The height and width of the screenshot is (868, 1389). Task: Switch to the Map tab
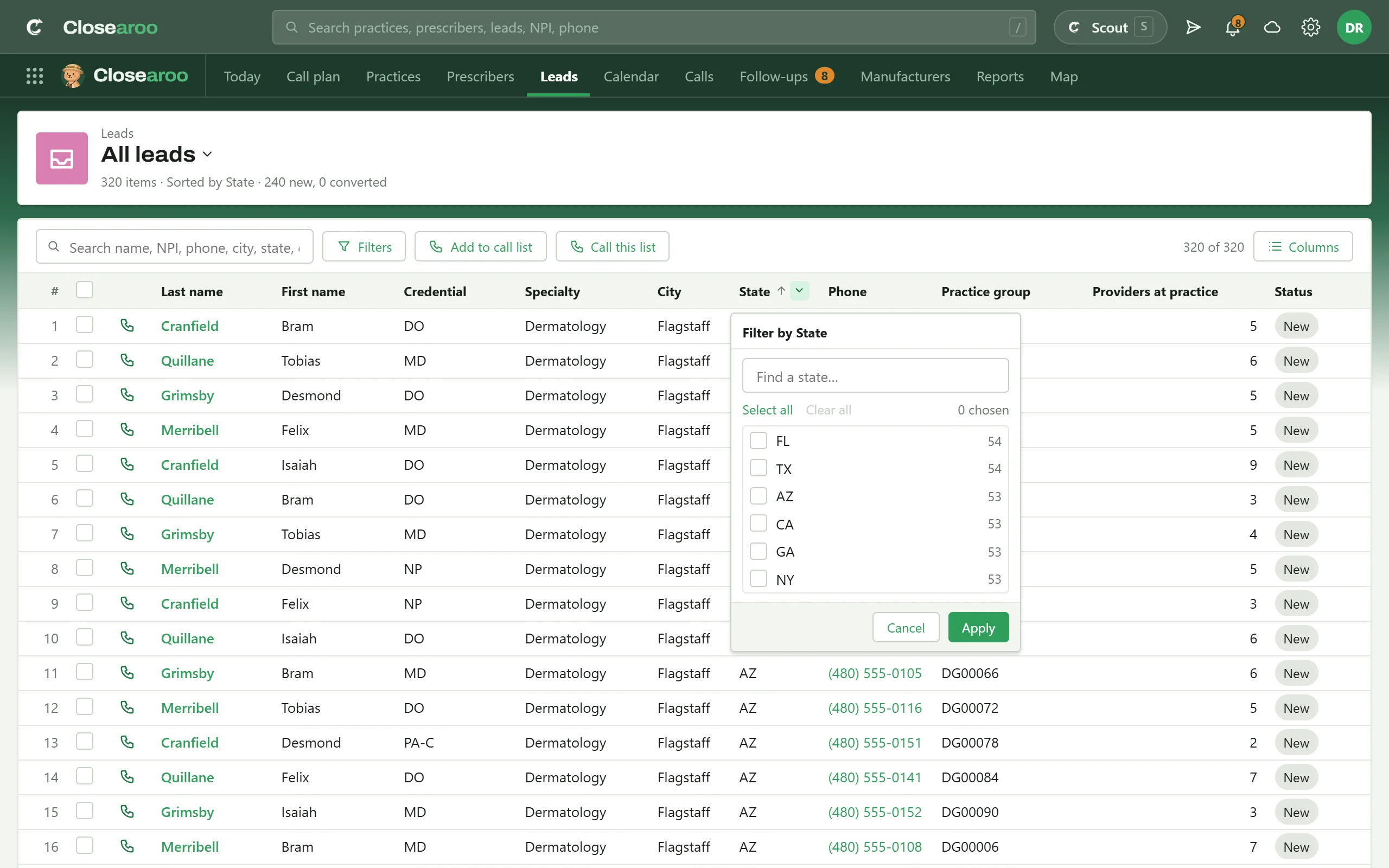(x=1063, y=76)
